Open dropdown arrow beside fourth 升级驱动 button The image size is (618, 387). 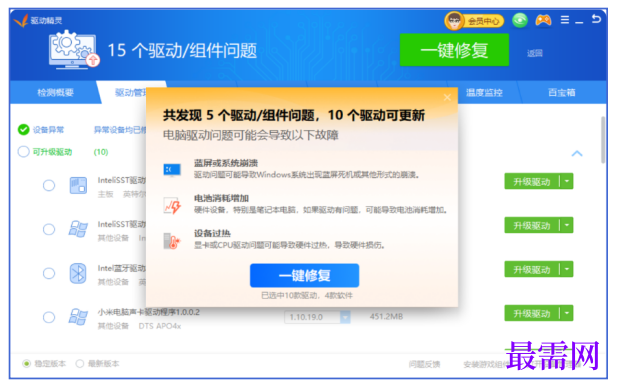click(x=567, y=313)
